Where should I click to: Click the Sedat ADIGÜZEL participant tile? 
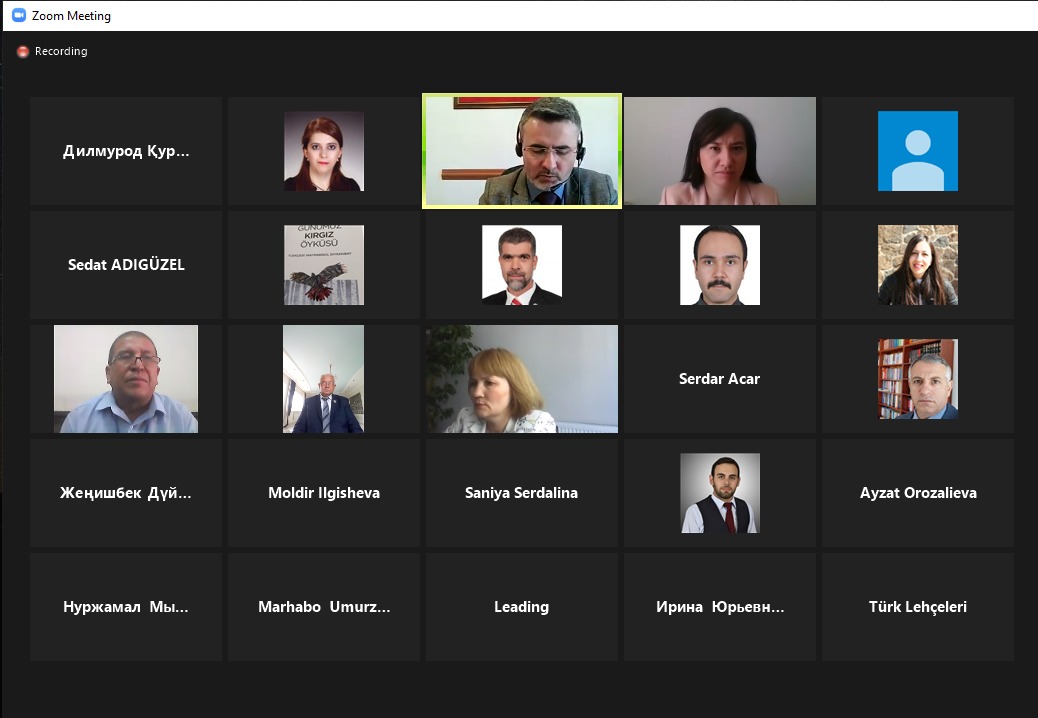click(x=126, y=265)
